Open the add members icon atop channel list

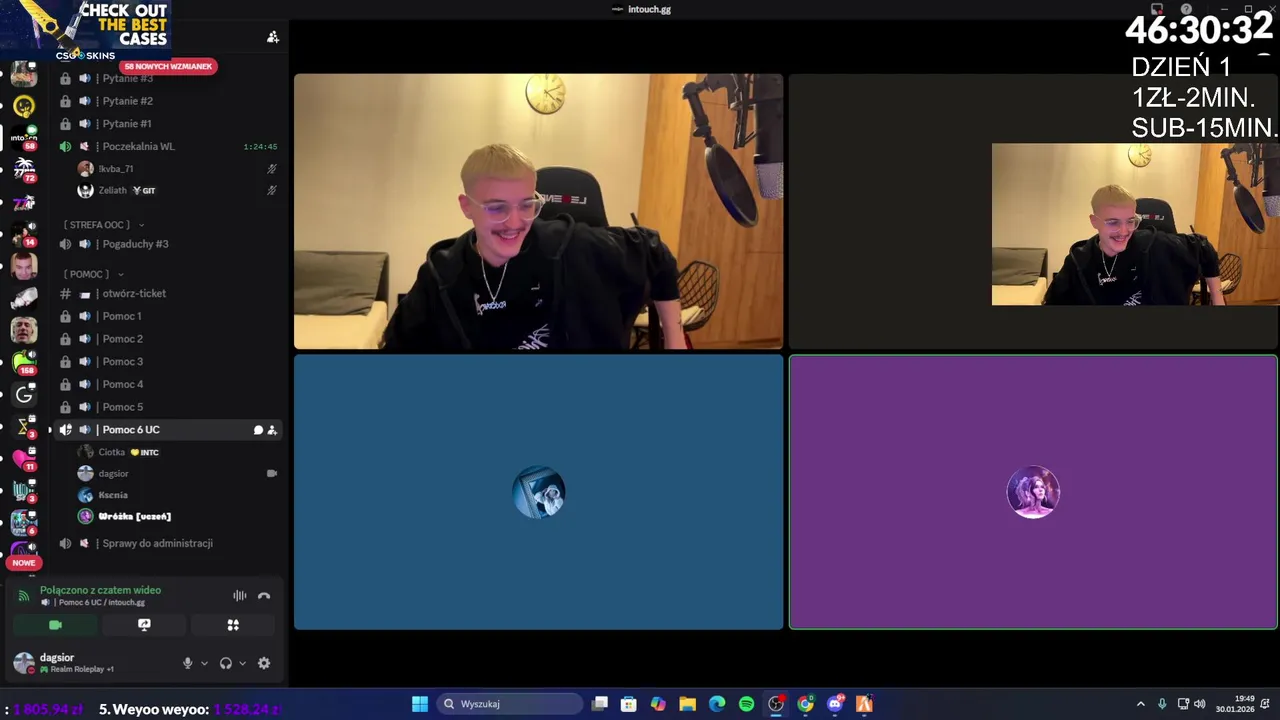coord(273,37)
